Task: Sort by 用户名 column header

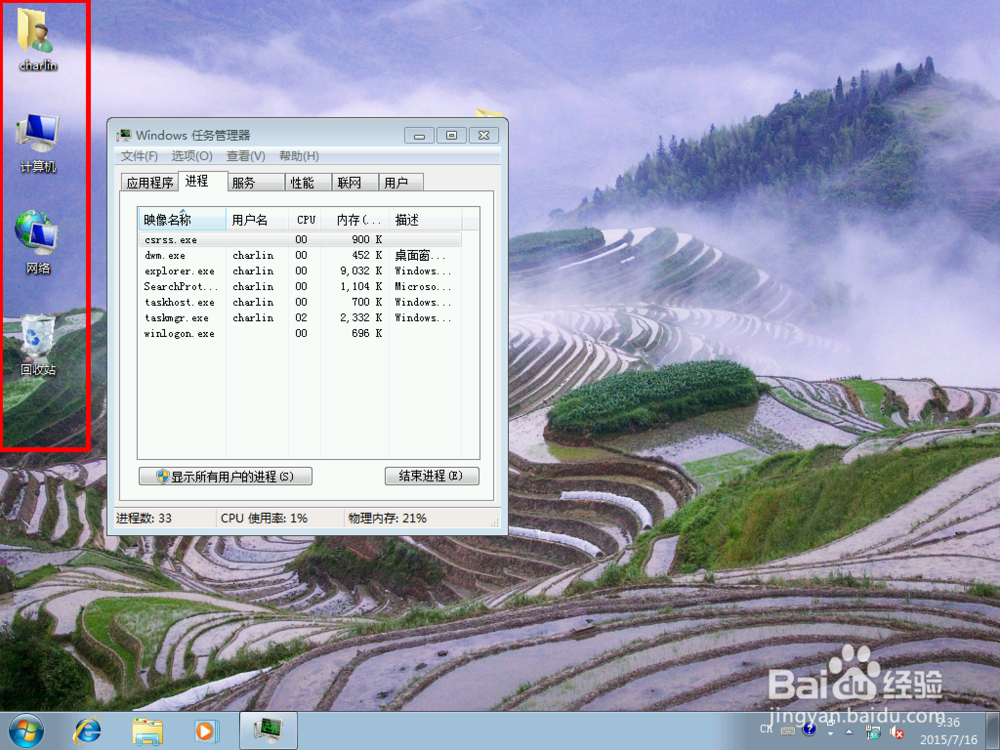Action: (258, 220)
